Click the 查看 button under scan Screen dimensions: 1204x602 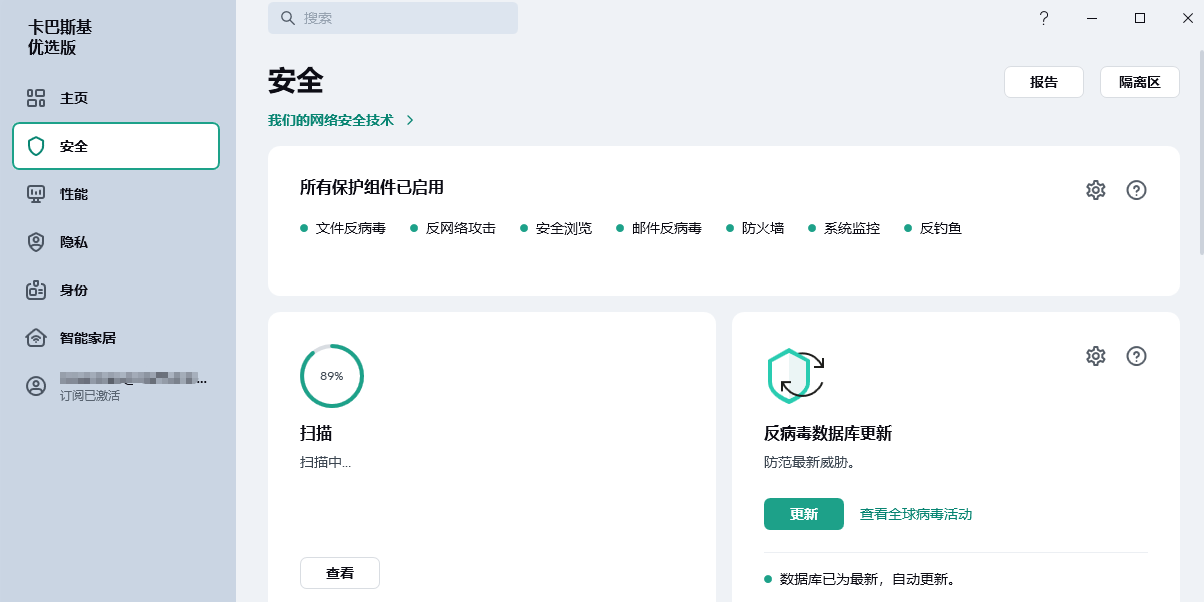(x=340, y=573)
